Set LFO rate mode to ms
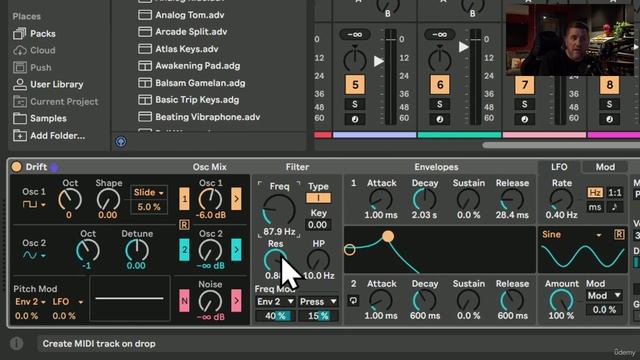The height and width of the screenshot is (360, 640). 595,207
